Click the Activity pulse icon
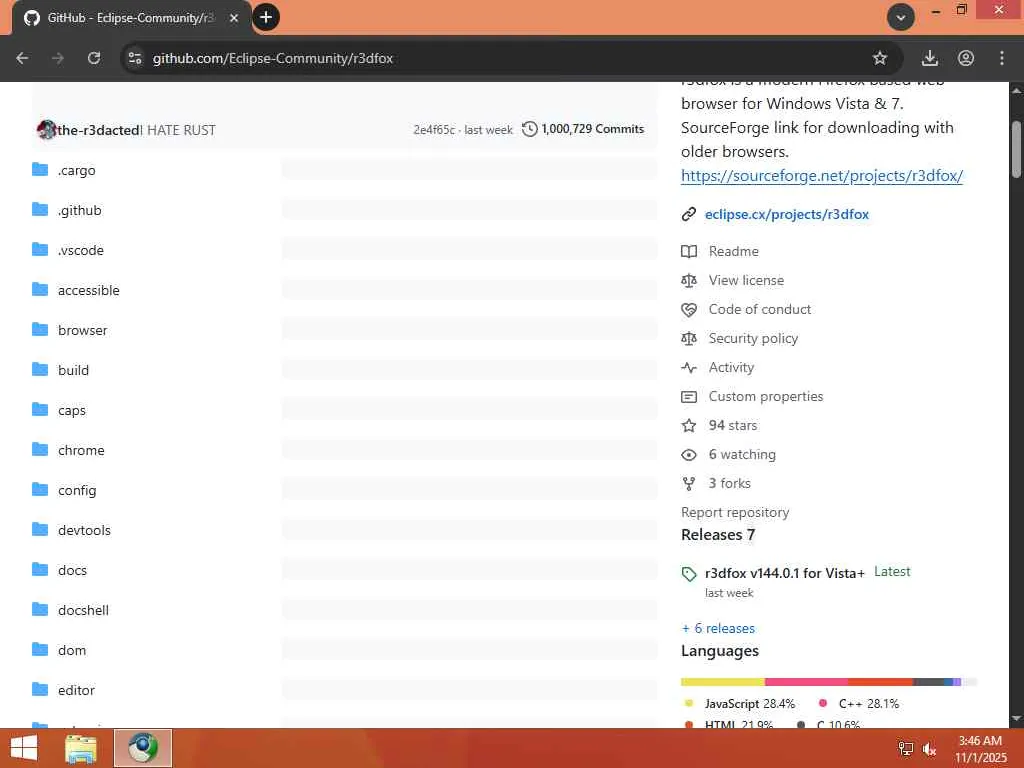The height and width of the screenshot is (768, 1024). click(689, 368)
